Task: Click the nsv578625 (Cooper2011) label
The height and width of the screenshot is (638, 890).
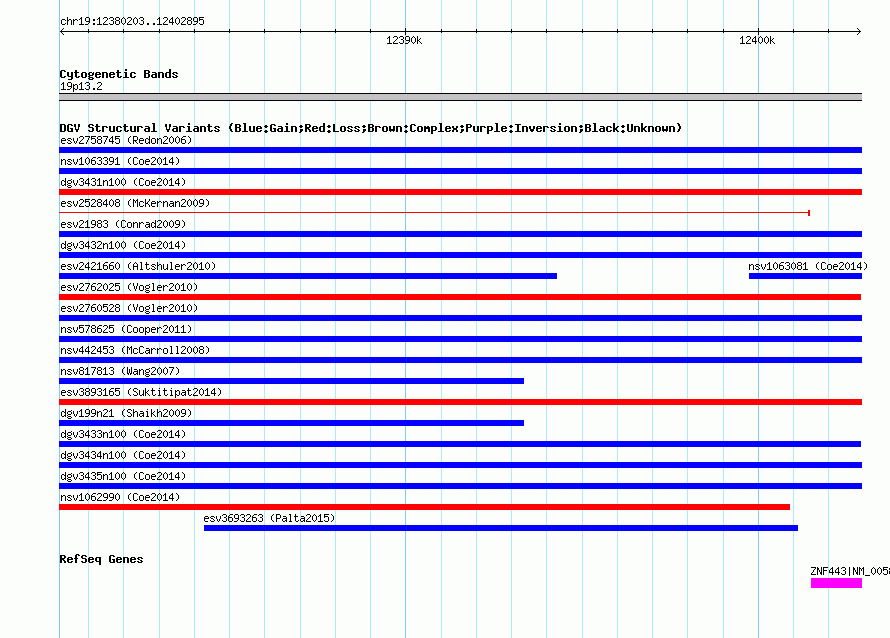Action: click(x=126, y=329)
